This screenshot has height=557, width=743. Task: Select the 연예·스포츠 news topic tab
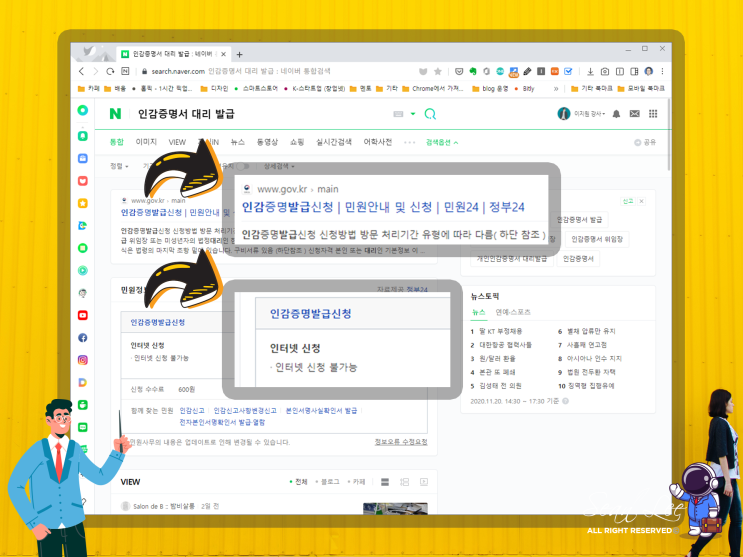(x=513, y=312)
